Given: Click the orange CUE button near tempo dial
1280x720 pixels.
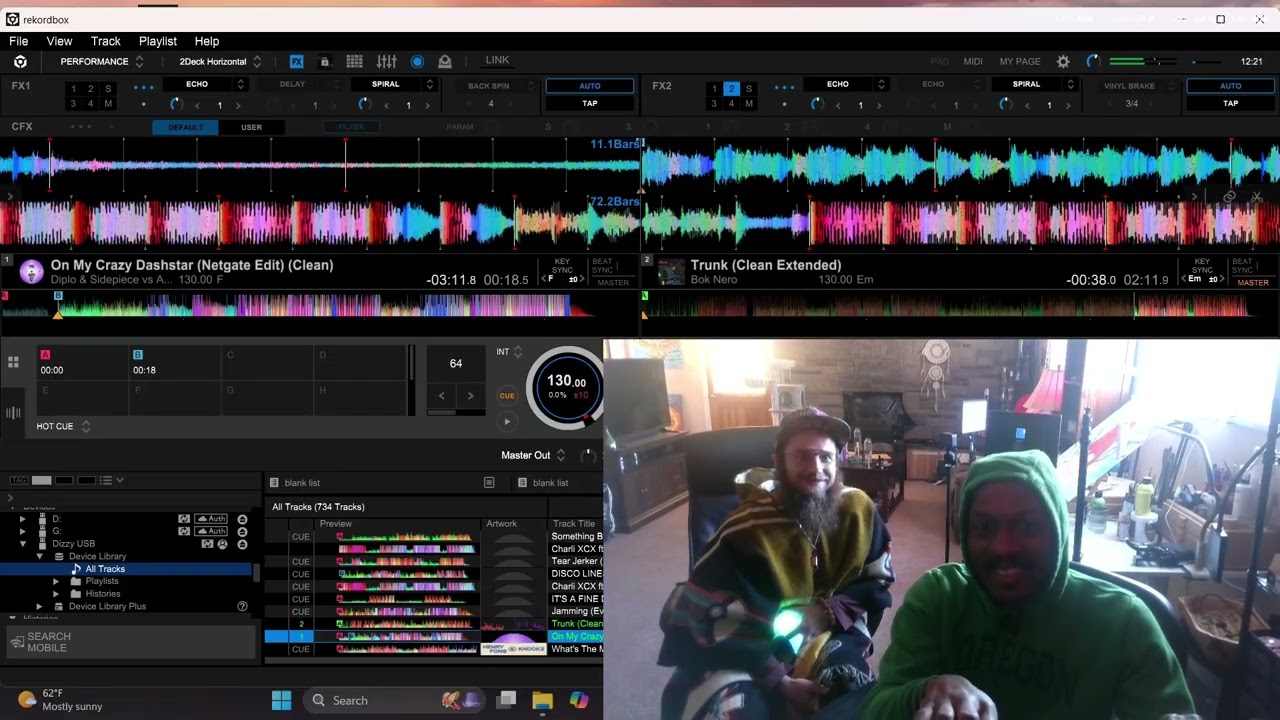Looking at the screenshot, I should pos(507,396).
